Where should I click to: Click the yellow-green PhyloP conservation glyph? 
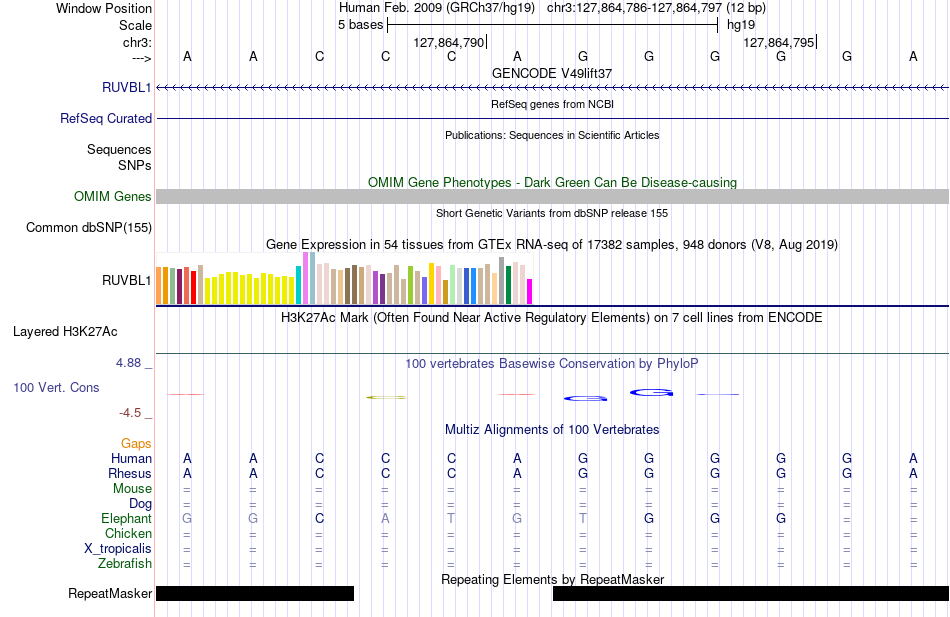386,398
